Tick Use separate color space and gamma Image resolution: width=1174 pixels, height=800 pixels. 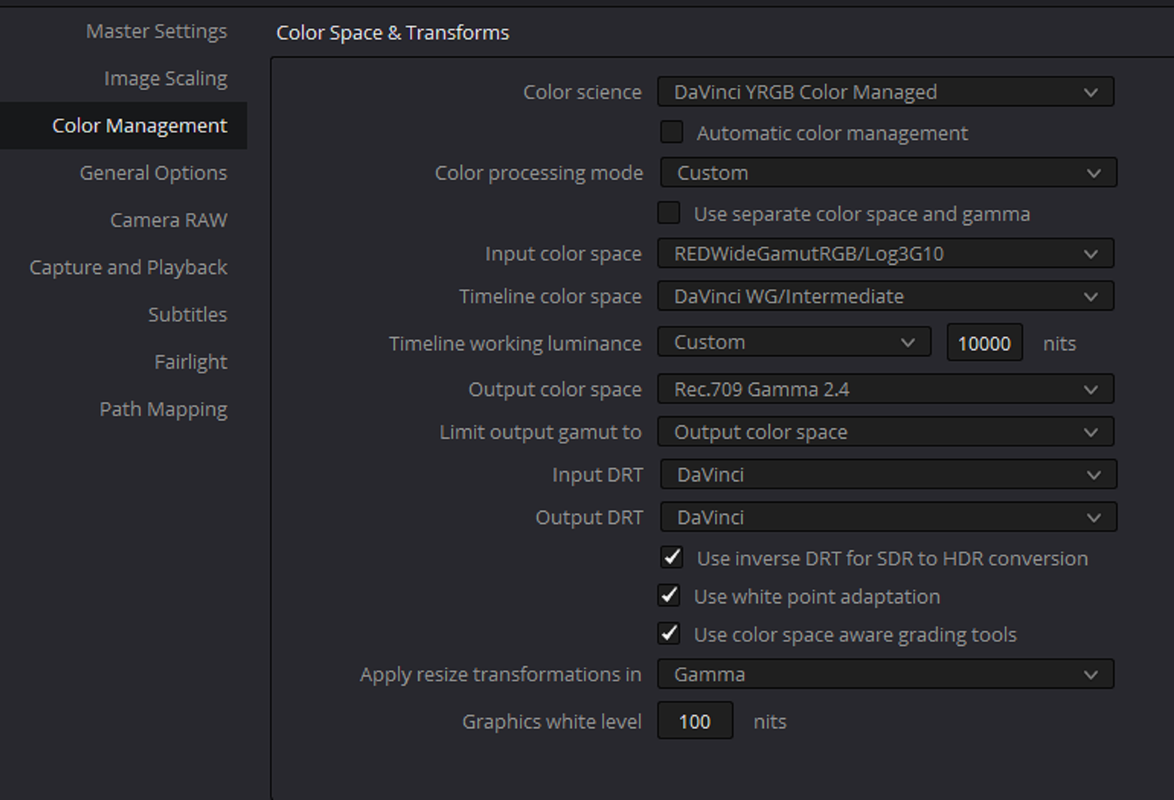[x=669, y=213]
